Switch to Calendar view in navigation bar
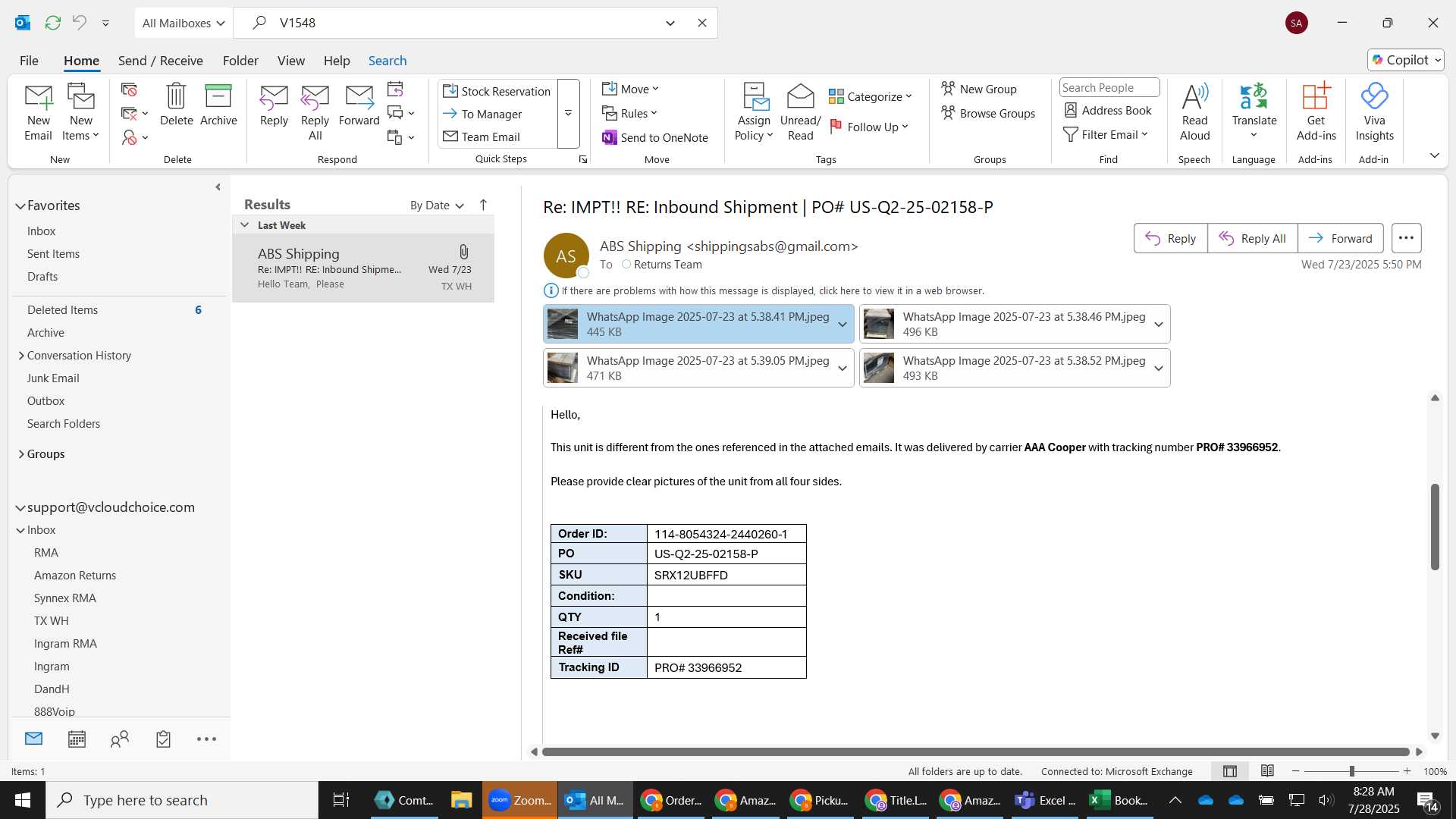Image resolution: width=1456 pixels, height=819 pixels. [77, 739]
